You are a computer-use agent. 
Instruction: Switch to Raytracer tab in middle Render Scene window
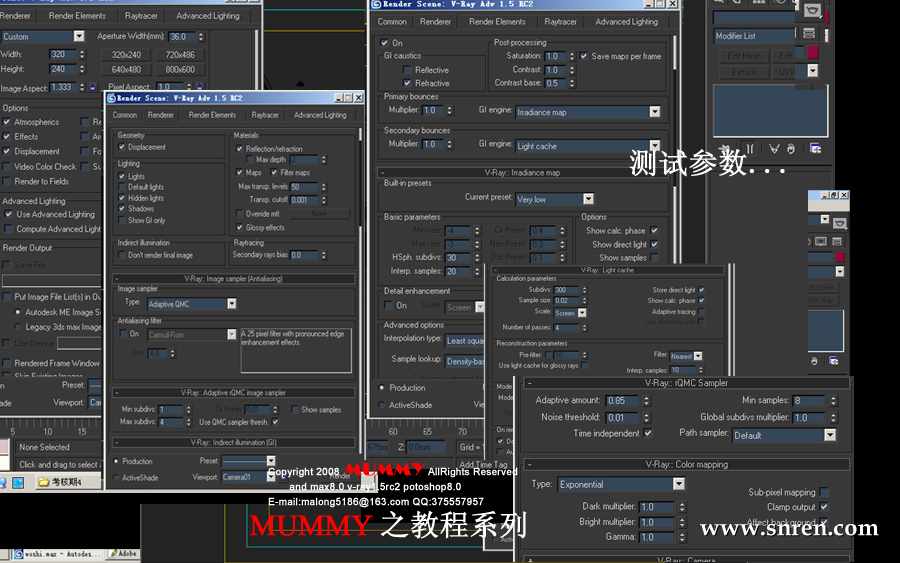pyautogui.click(x=265, y=115)
